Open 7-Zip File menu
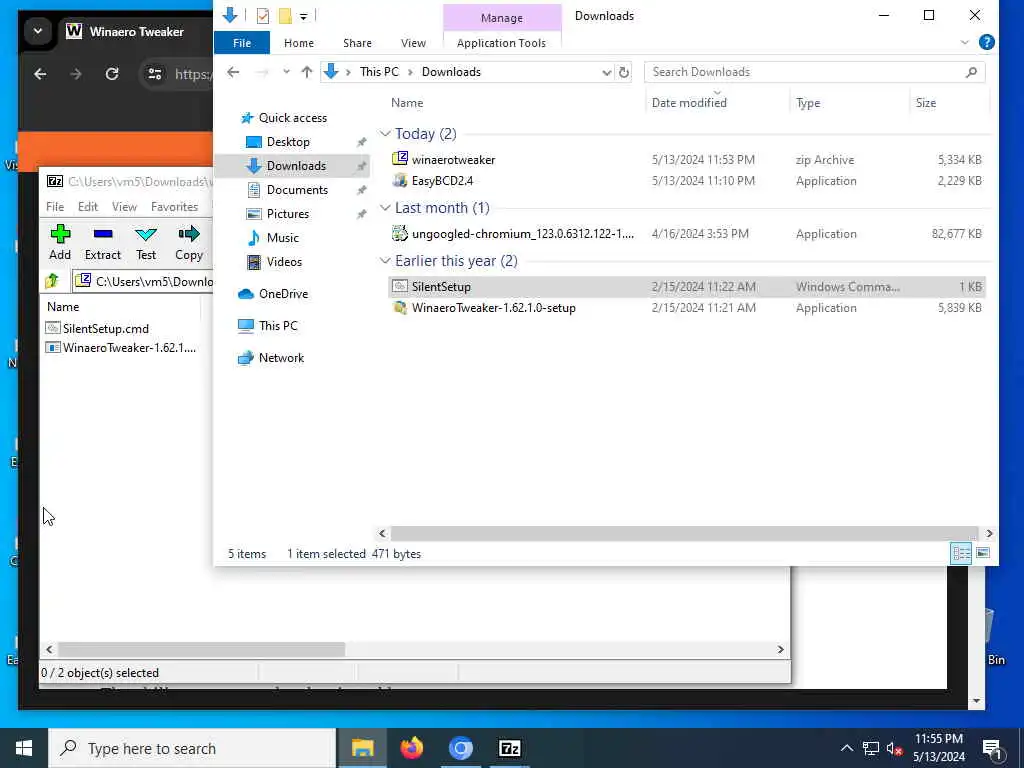 coord(55,206)
